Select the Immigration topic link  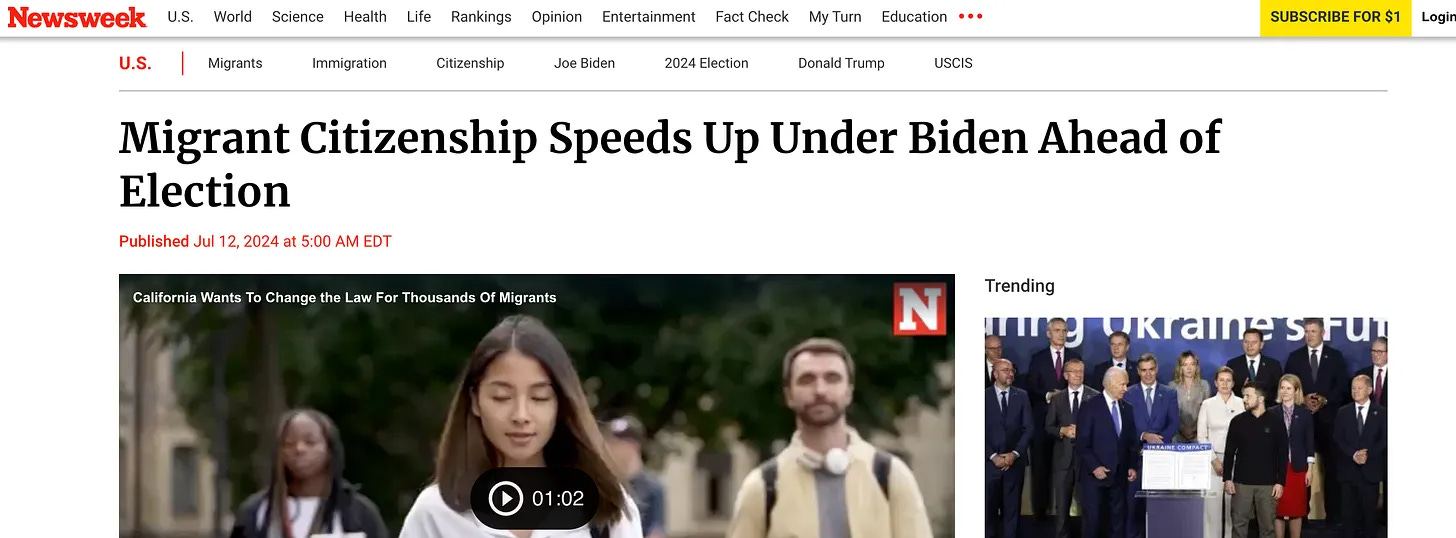coord(349,63)
